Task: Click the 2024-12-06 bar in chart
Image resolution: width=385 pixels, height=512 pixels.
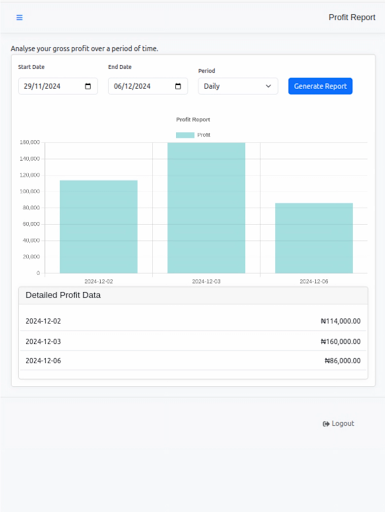Action: pos(314,238)
